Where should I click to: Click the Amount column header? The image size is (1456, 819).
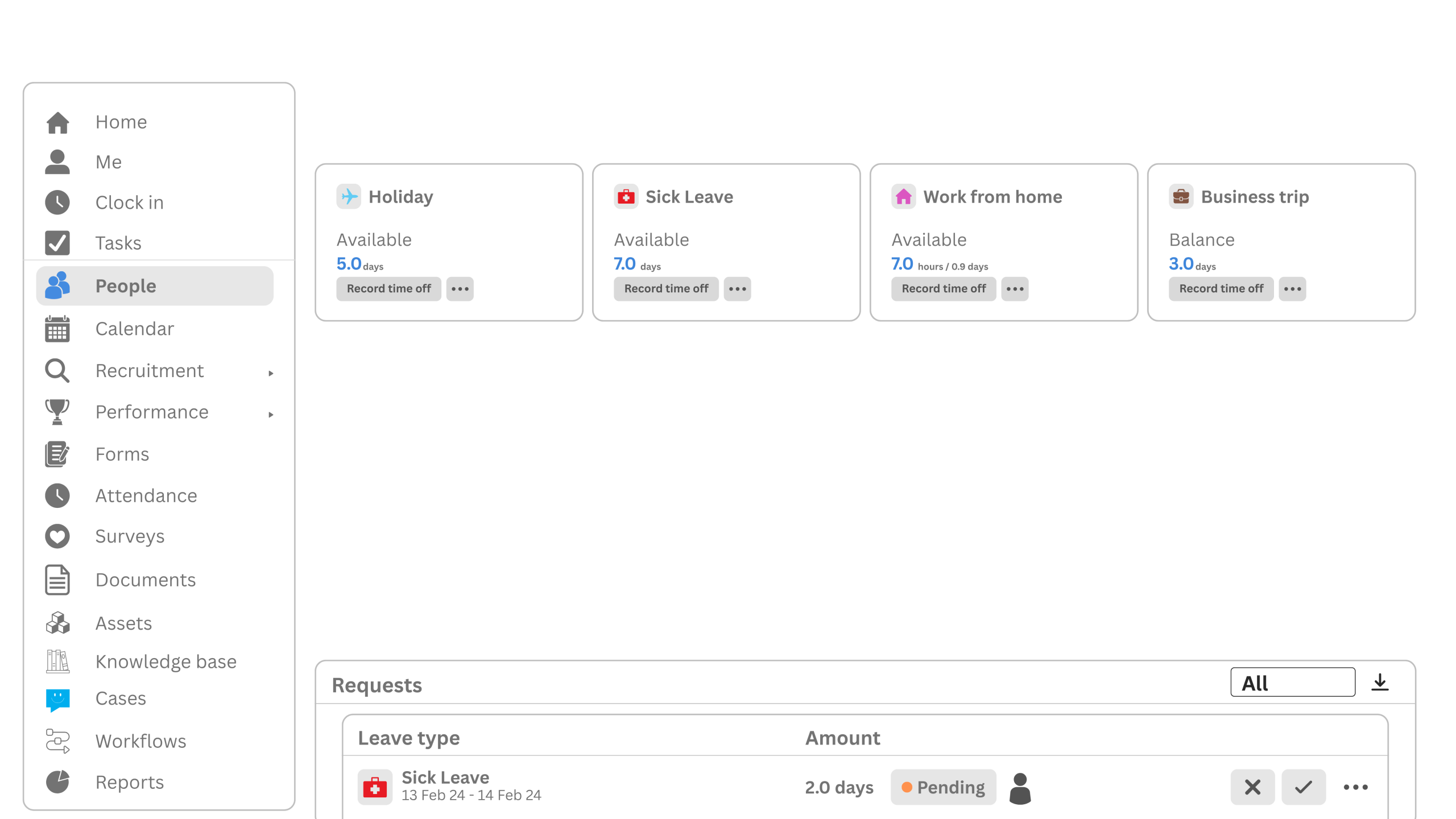pyautogui.click(x=843, y=738)
